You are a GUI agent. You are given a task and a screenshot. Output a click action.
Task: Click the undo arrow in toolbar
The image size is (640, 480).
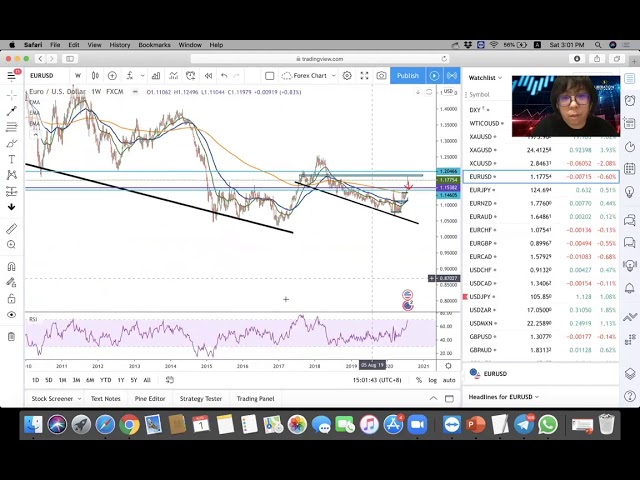pos(224,76)
